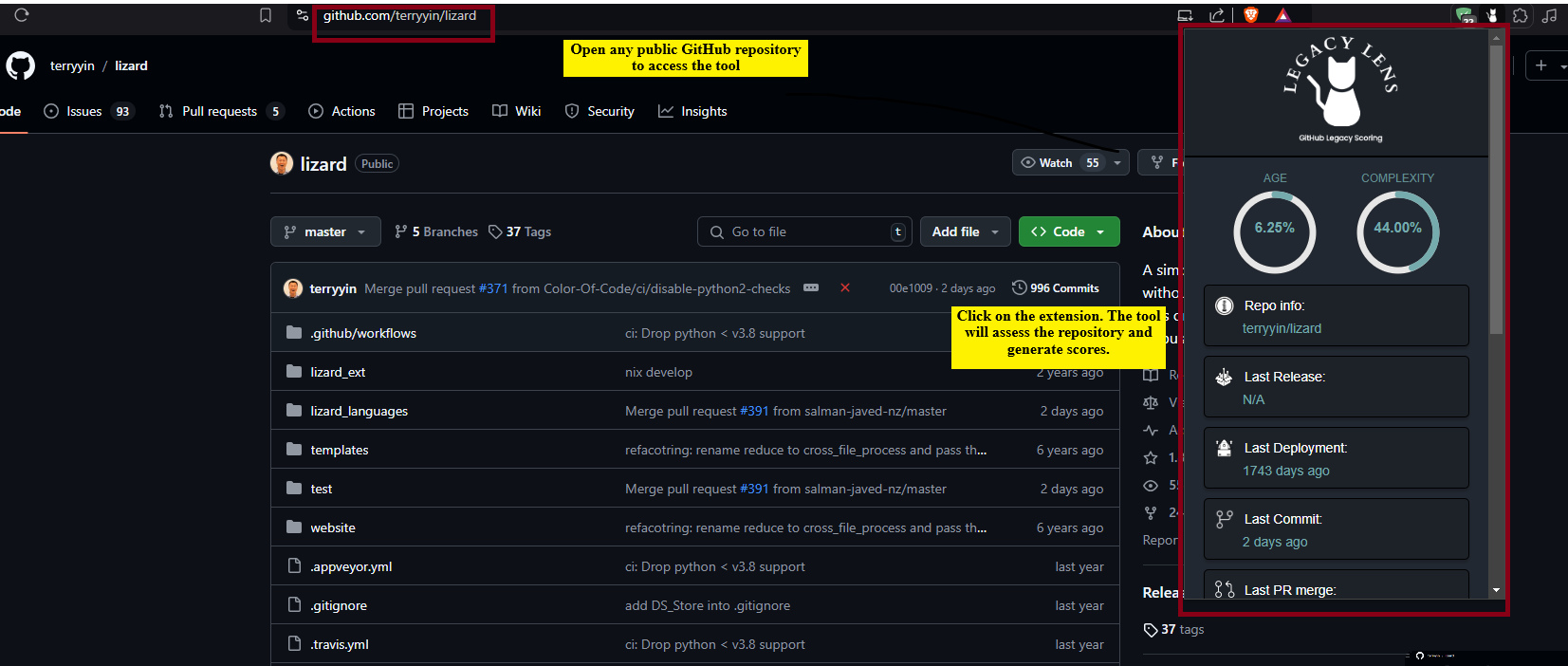This screenshot has height=666, width=1568.
Task: Click the GitHub octocat logo
Action: coord(20,65)
